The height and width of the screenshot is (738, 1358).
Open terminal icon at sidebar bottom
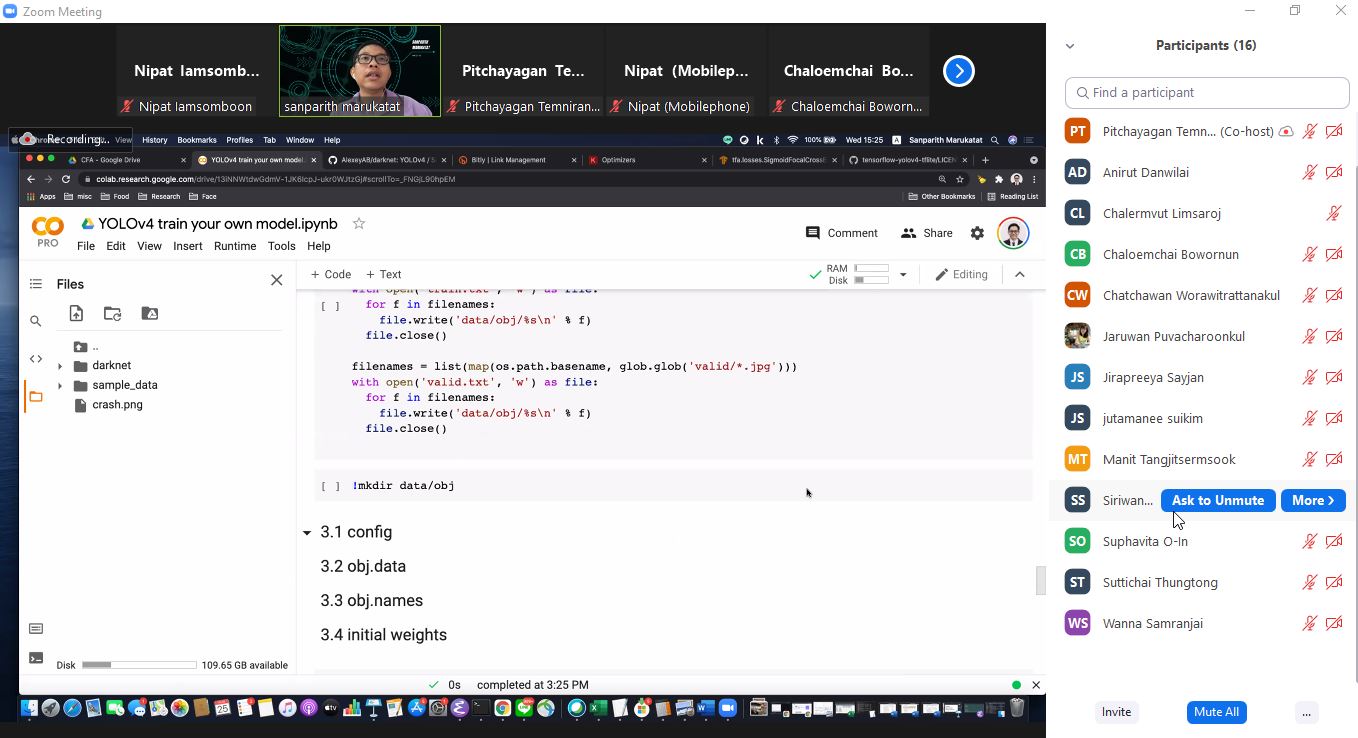pos(36,658)
